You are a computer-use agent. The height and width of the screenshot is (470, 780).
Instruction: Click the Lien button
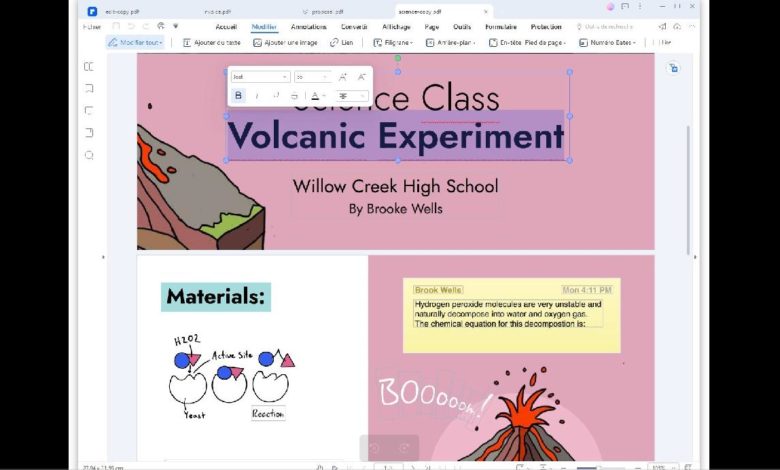[x=342, y=43]
